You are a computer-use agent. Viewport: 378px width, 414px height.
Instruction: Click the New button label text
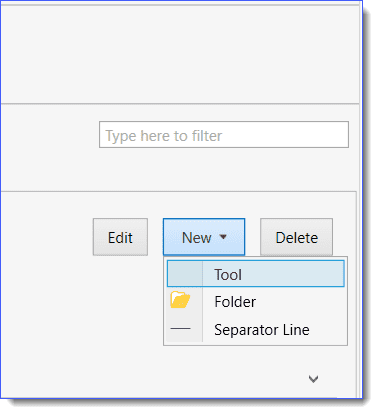point(197,238)
